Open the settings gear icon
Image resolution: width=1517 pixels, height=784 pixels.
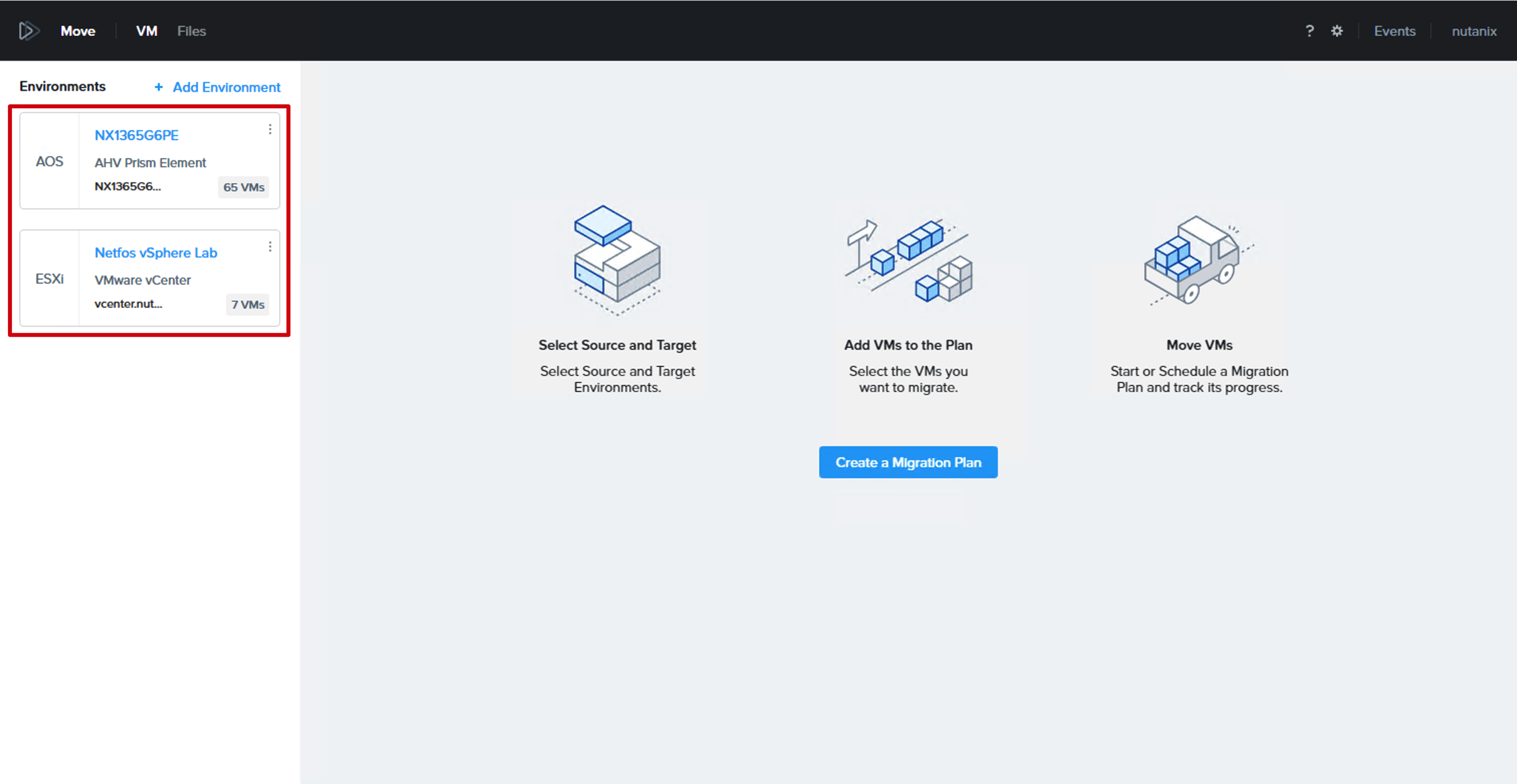[x=1337, y=31]
